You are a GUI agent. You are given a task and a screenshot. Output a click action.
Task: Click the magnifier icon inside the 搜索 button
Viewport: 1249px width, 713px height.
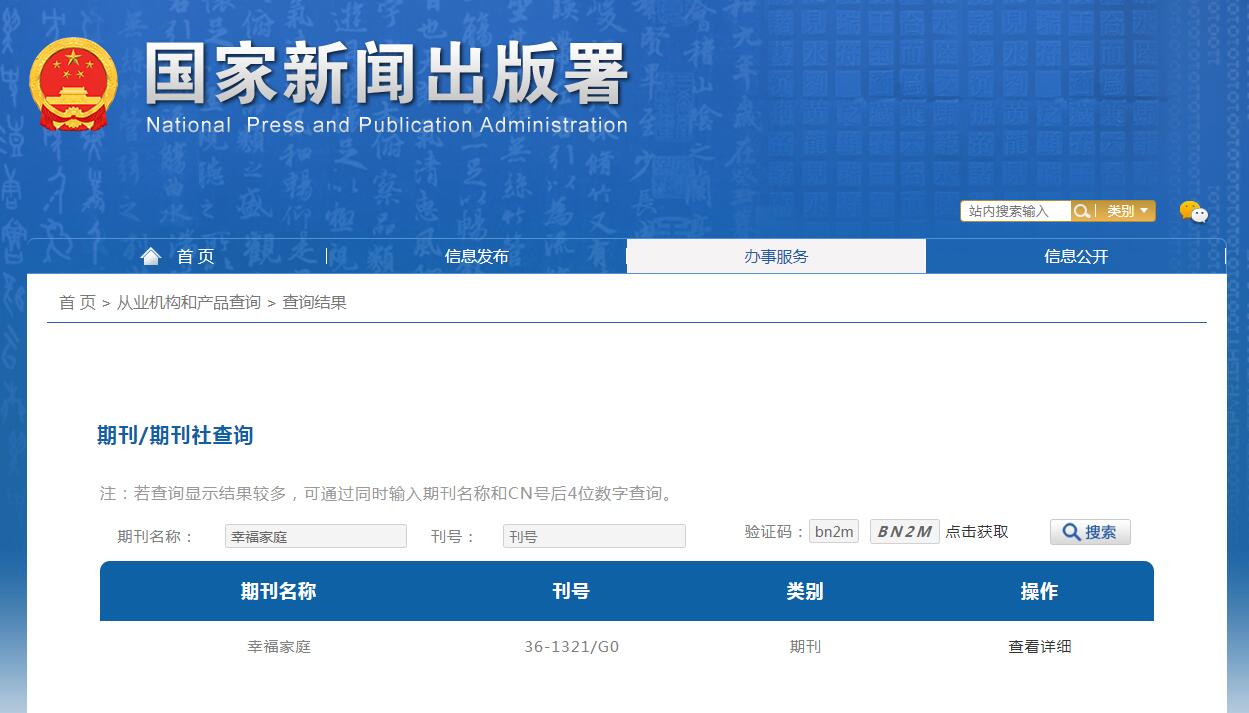coord(1071,531)
